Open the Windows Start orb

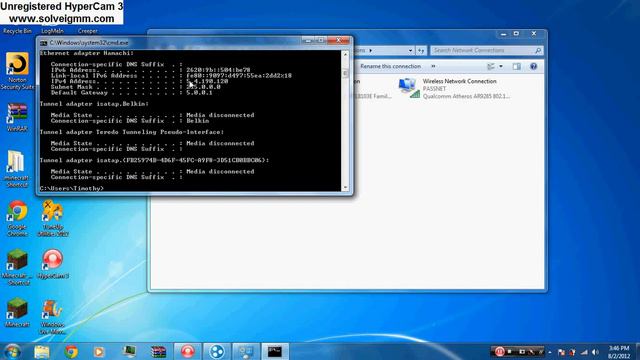(12, 351)
